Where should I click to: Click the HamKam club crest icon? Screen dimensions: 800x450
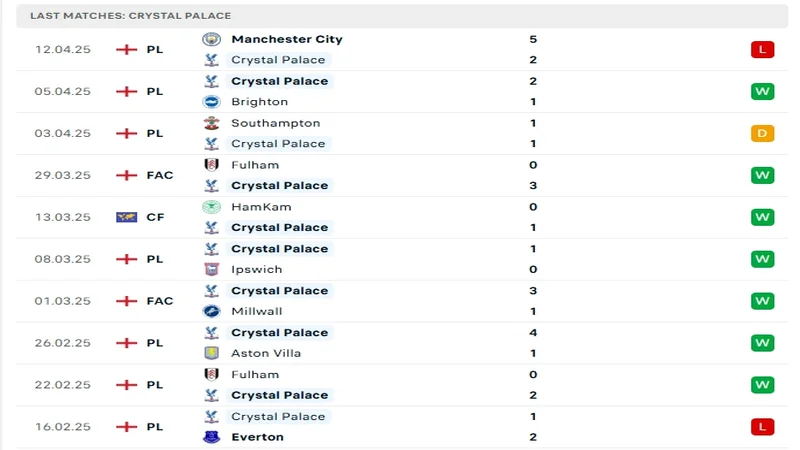211,207
